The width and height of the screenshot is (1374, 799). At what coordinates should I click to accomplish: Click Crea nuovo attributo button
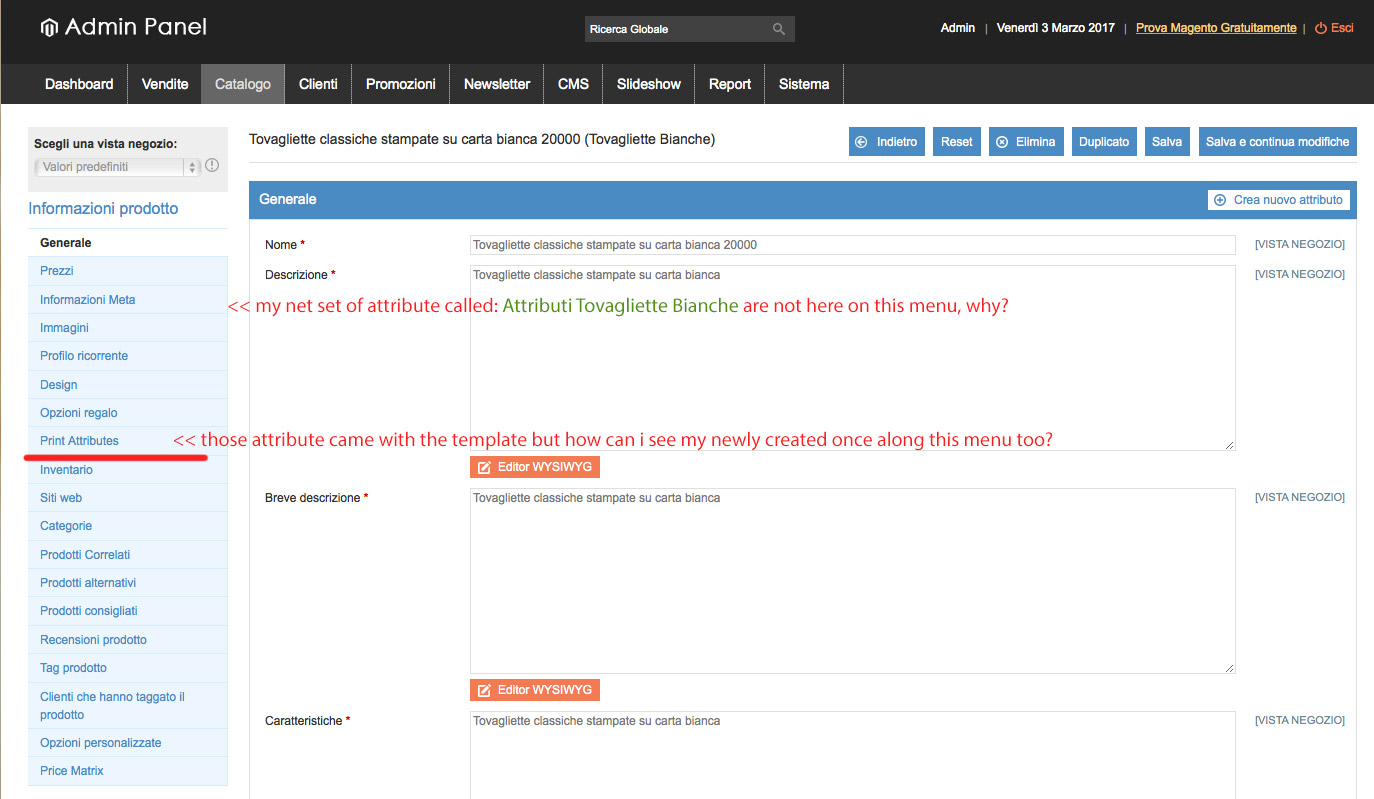pos(1279,200)
